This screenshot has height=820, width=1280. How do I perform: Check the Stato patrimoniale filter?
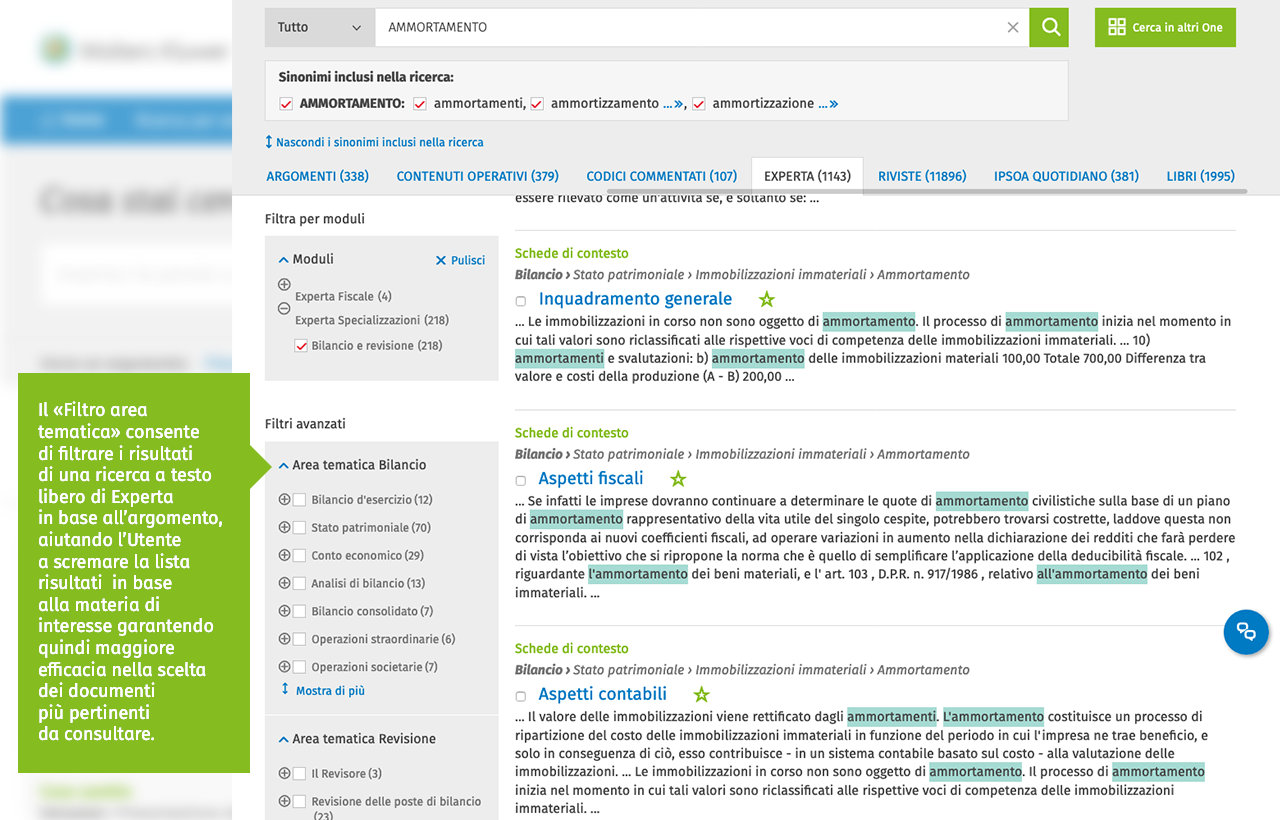(299, 528)
